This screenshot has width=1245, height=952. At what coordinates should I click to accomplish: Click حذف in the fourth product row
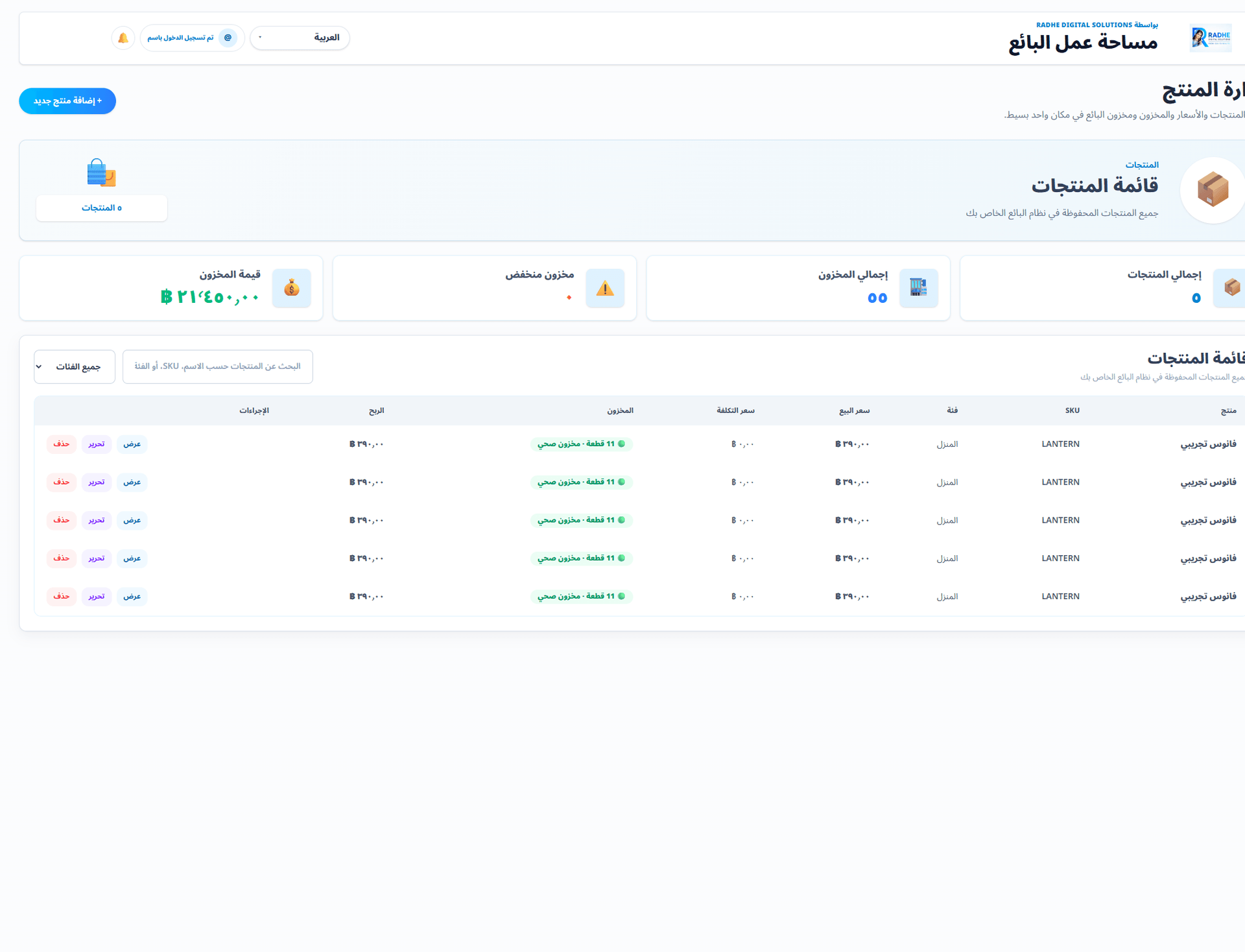click(x=62, y=558)
